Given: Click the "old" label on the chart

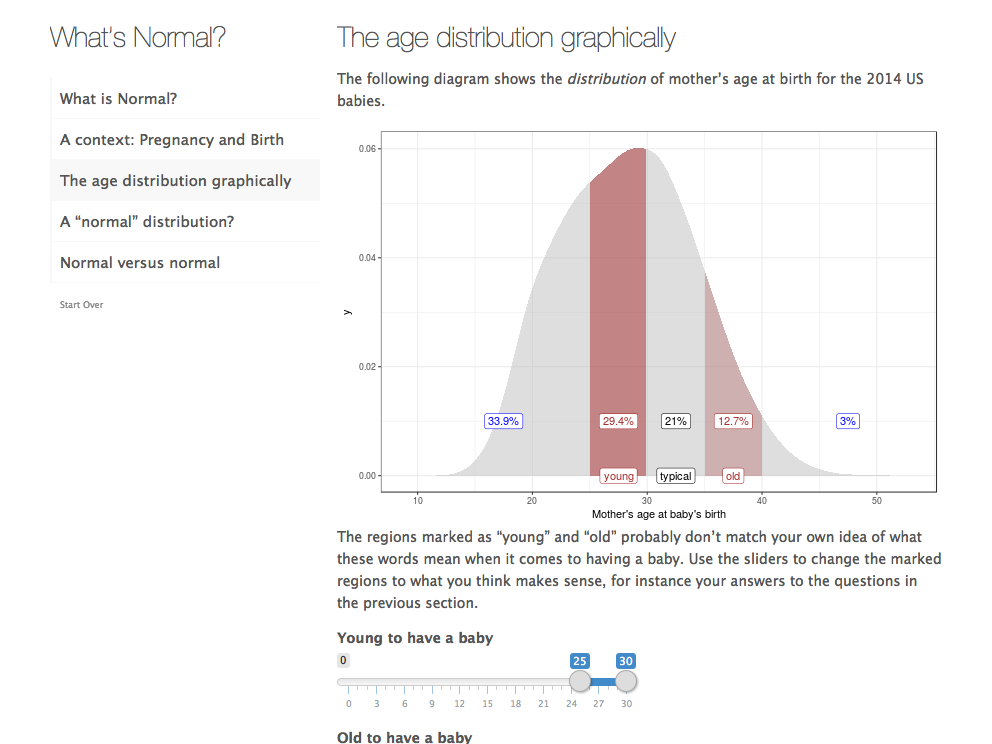Looking at the screenshot, I should (x=733, y=476).
